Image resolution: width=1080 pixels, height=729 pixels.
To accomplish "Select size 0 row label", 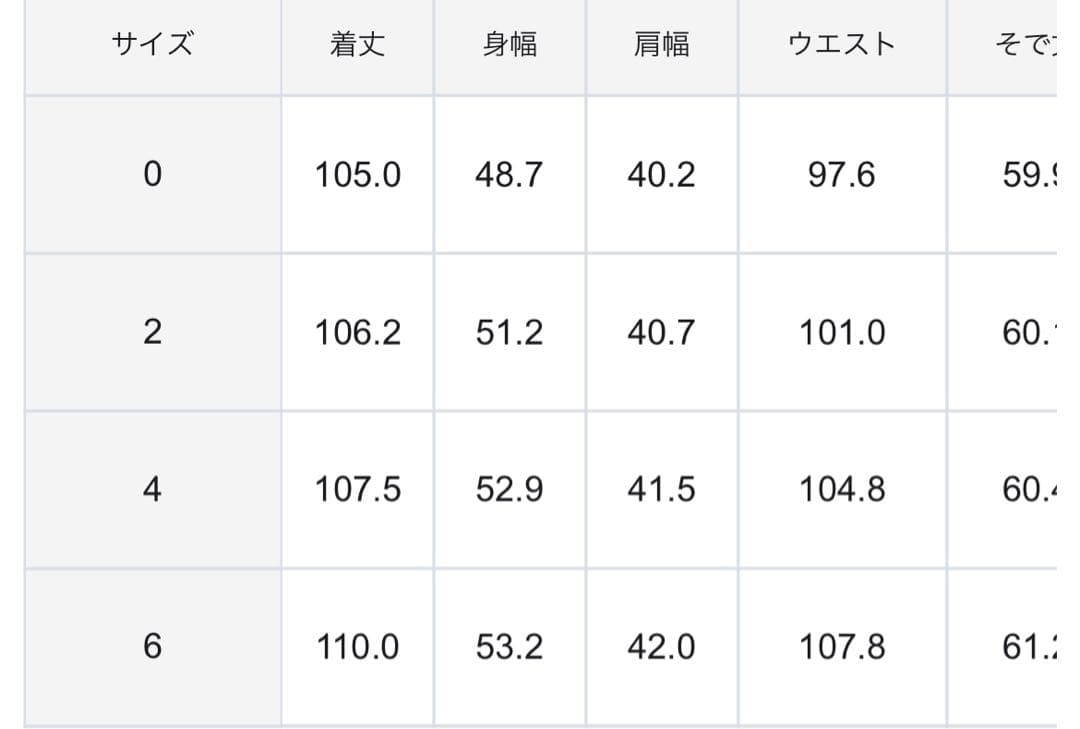I will pyautogui.click(x=152, y=175).
